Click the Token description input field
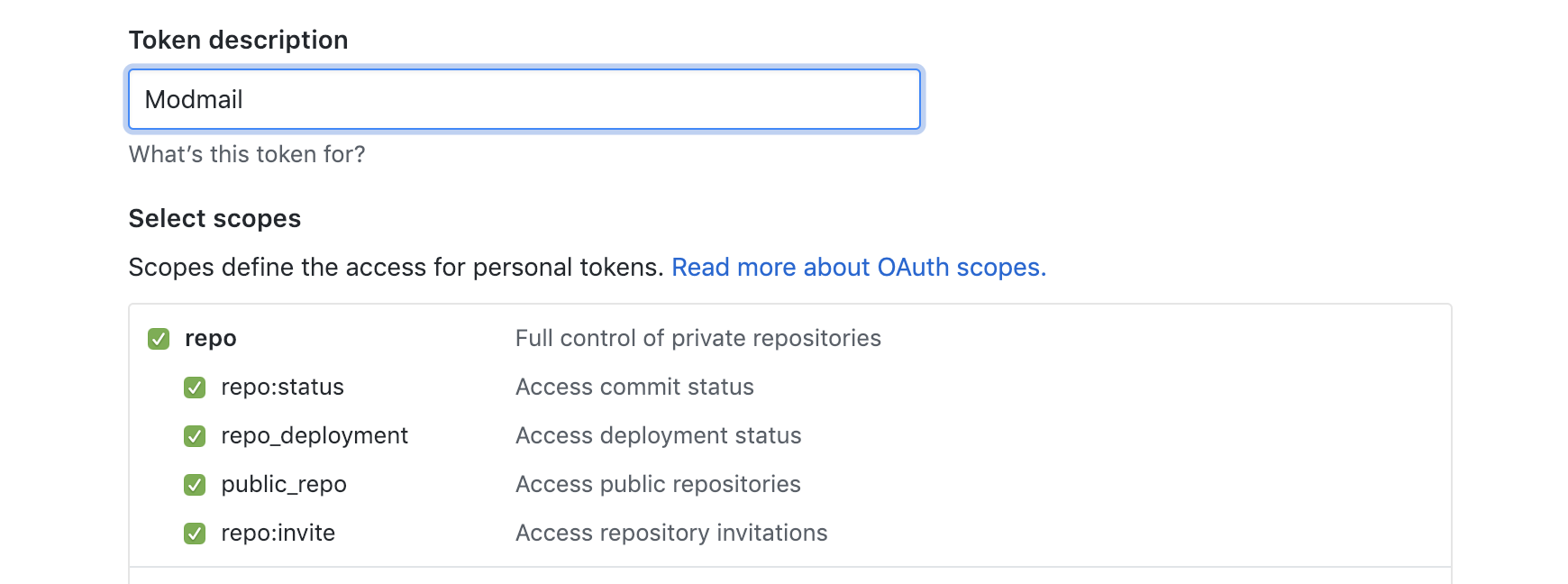The width and height of the screenshot is (1568, 584). [524, 99]
